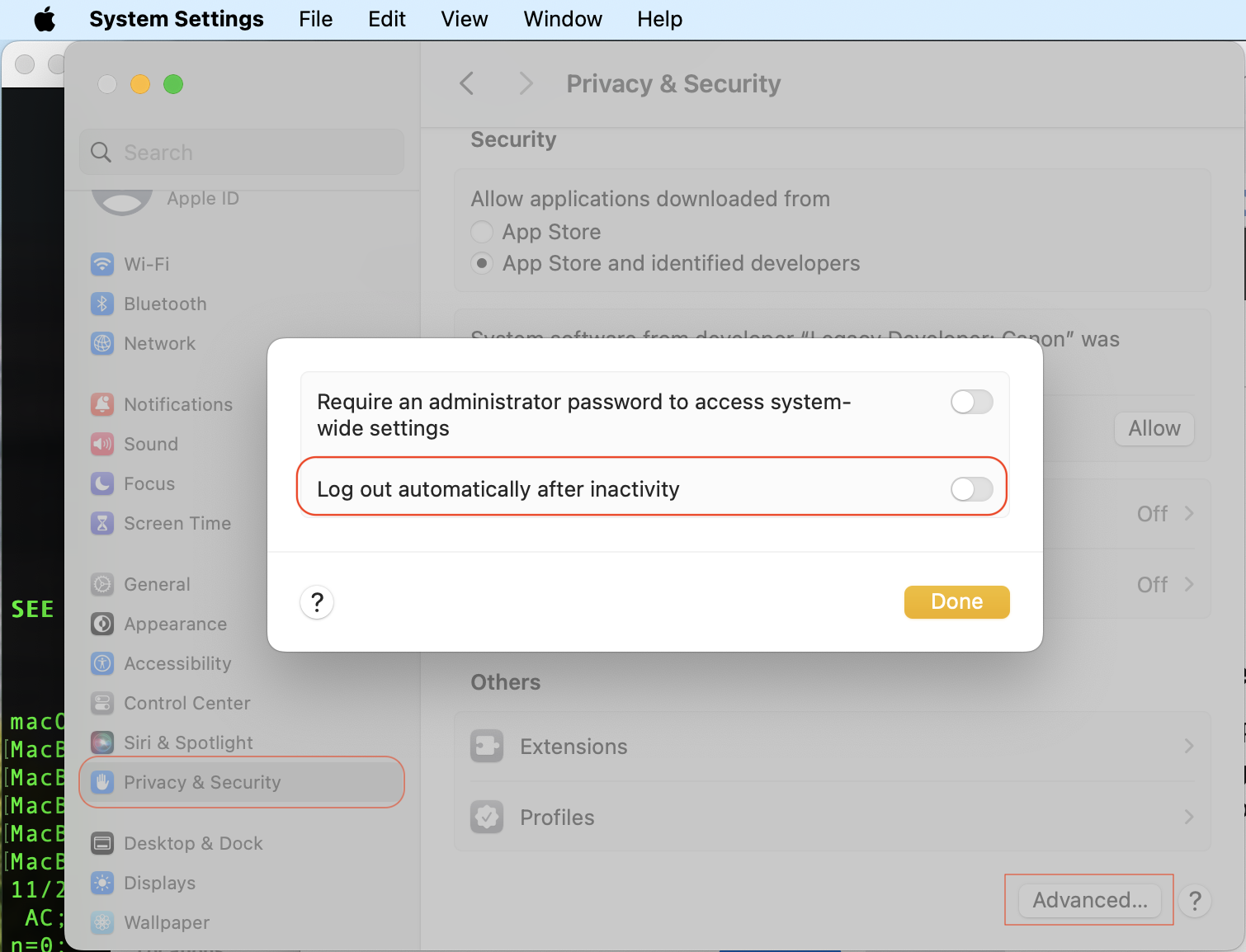The height and width of the screenshot is (952, 1246).
Task: Click the Search field in the sidebar
Action: (241, 152)
